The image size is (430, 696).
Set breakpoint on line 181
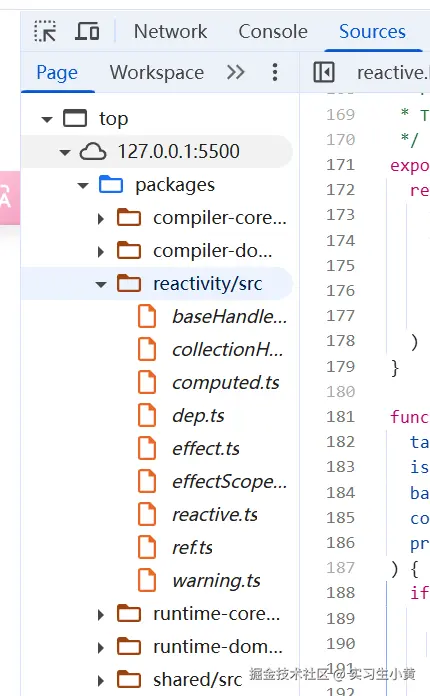click(341, 416)
